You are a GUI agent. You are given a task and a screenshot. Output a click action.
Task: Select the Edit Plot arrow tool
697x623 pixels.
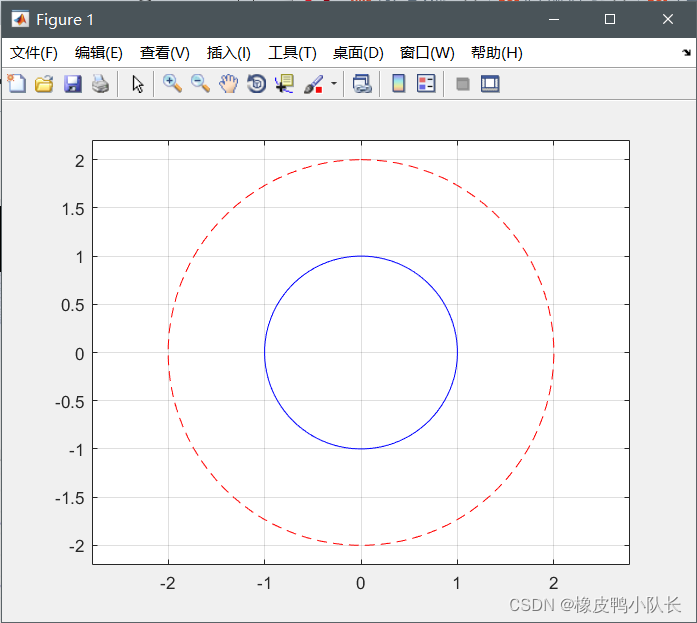click(138, 84)
